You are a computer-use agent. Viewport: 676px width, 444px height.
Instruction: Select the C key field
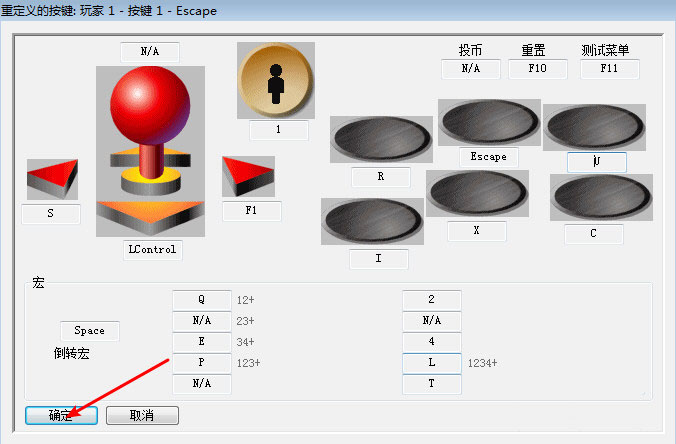tap(594, 234)
